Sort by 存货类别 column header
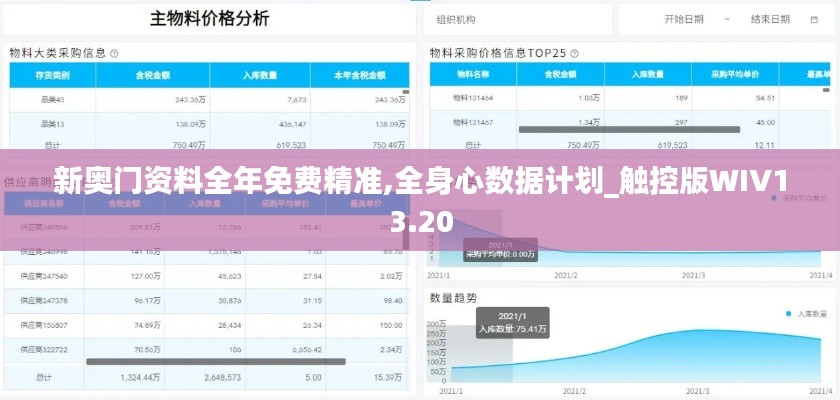 click(x=52, y=76)
